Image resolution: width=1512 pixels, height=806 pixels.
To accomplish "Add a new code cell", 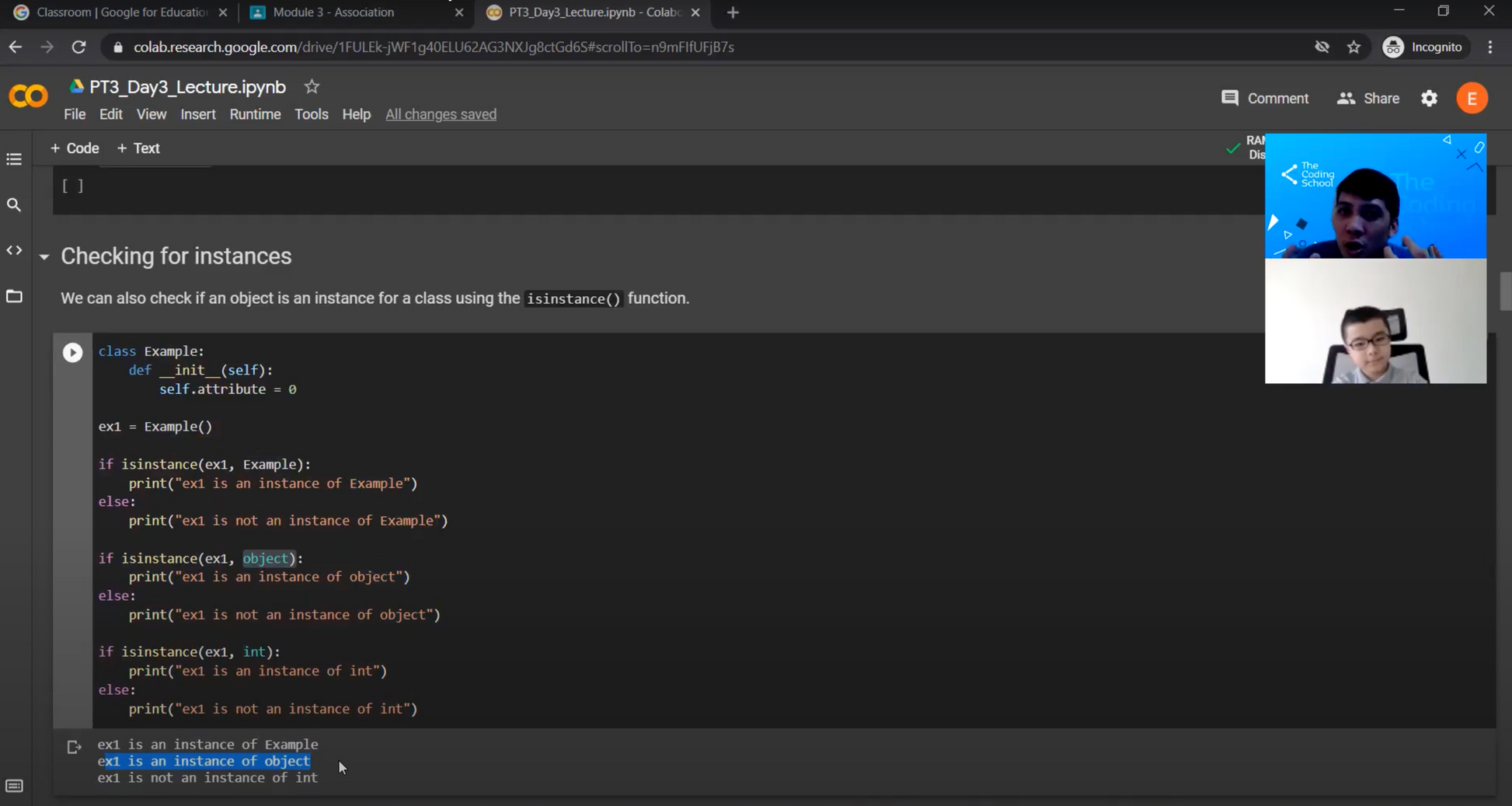I will click(75, 148).
